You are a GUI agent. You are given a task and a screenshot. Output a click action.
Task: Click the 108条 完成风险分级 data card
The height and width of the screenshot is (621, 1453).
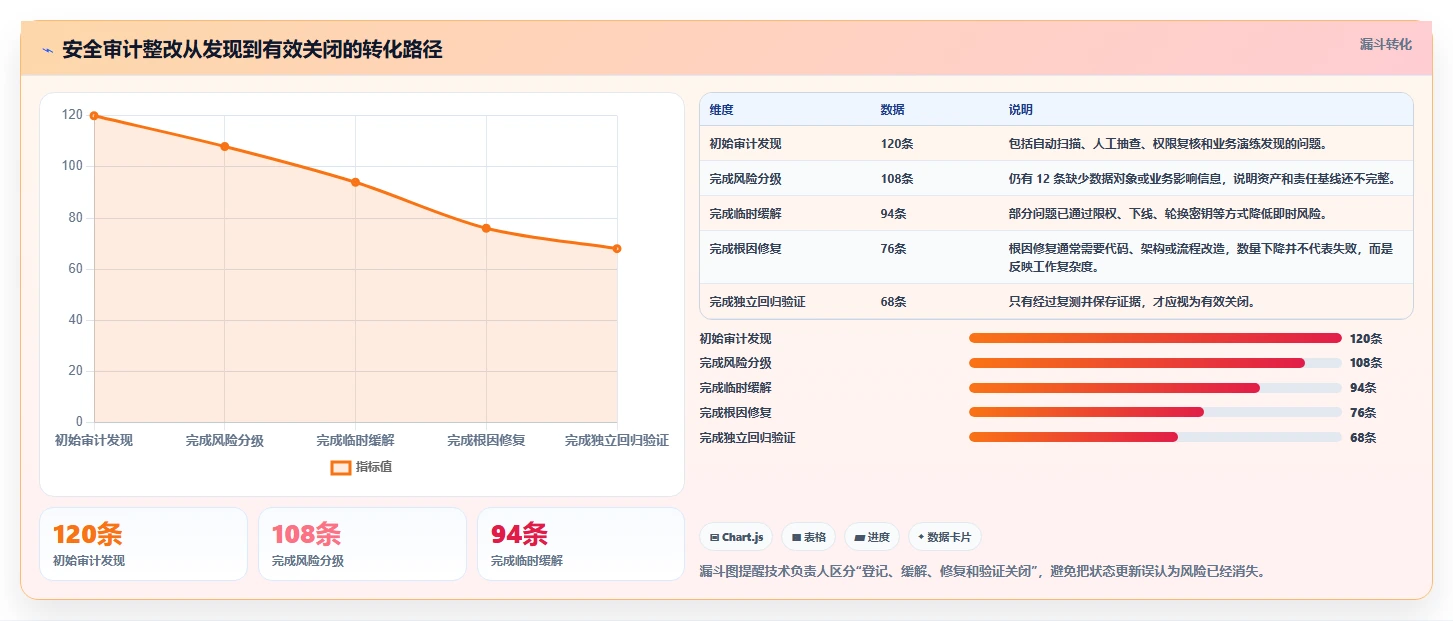point(362,544)
